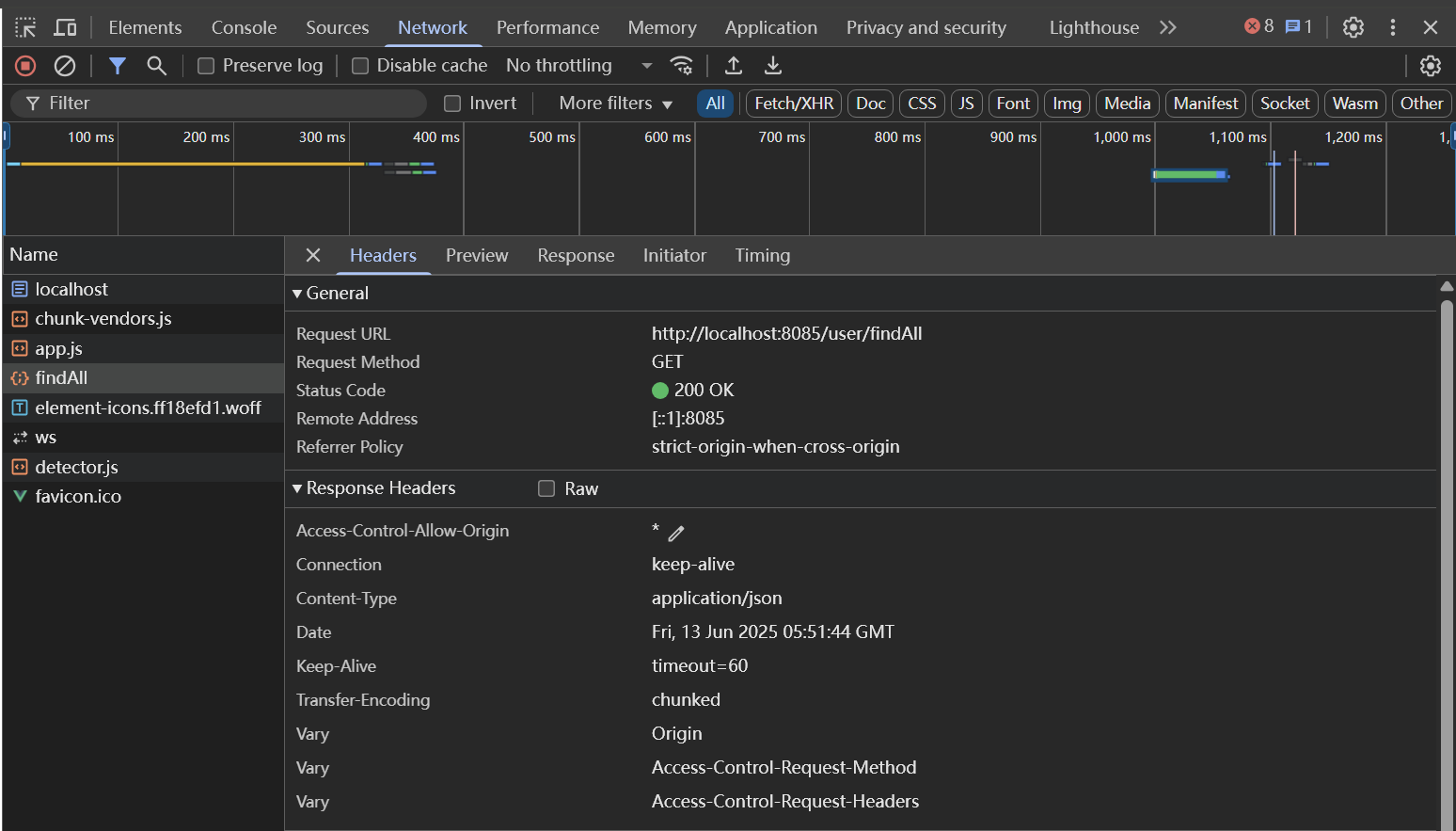The height and width of the screenshot is (831, 1456).
Task: Click the inspect element picker icon
Action: 25,27
